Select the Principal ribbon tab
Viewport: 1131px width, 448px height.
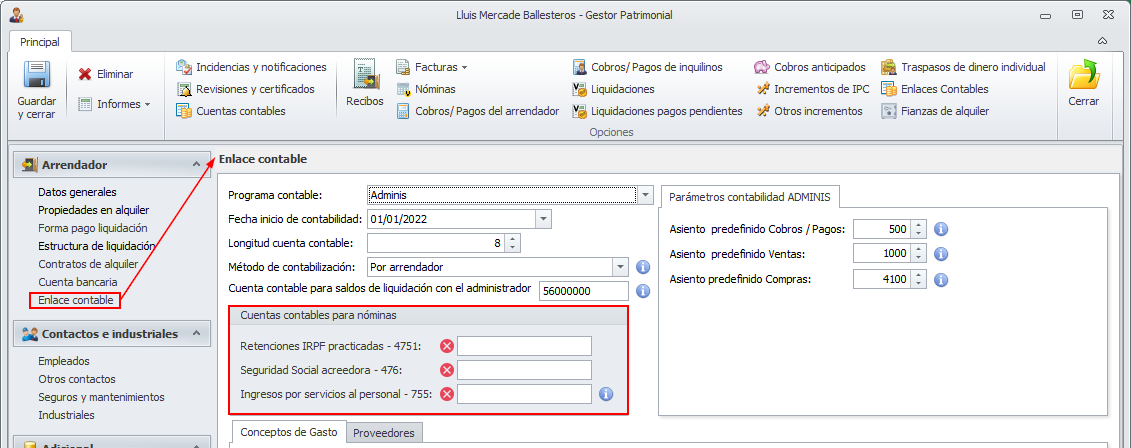(40, 42)
